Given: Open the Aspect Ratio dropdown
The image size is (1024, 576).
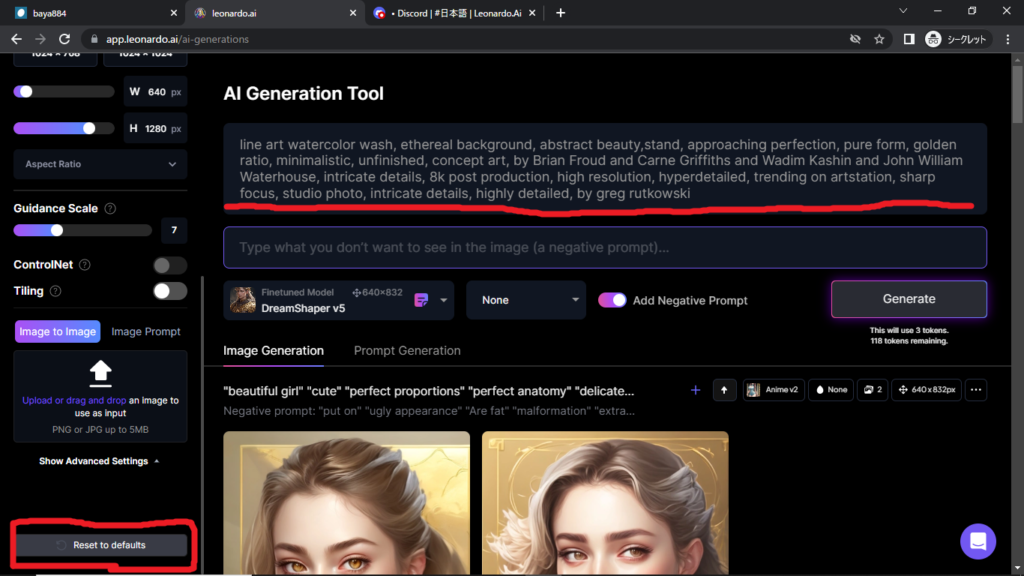Looking at the screenshot, I should [x=100, y=164].
